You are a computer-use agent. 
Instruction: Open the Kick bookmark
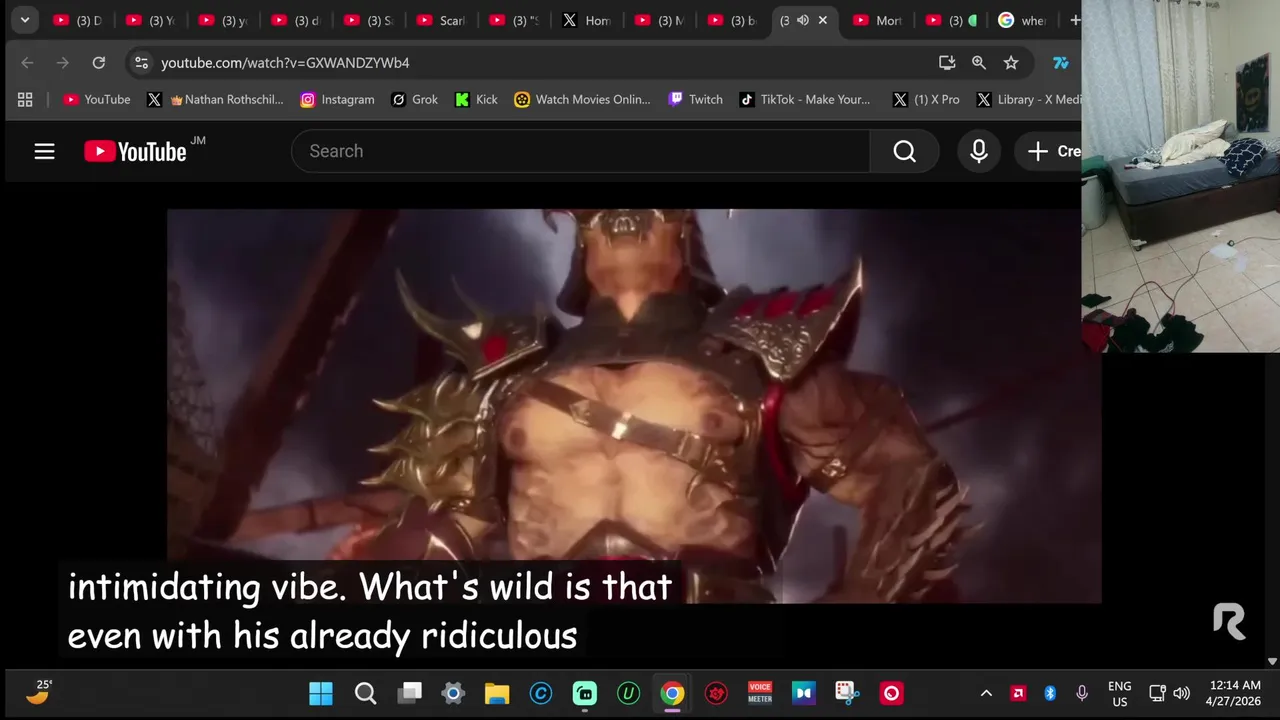[476, 99]
